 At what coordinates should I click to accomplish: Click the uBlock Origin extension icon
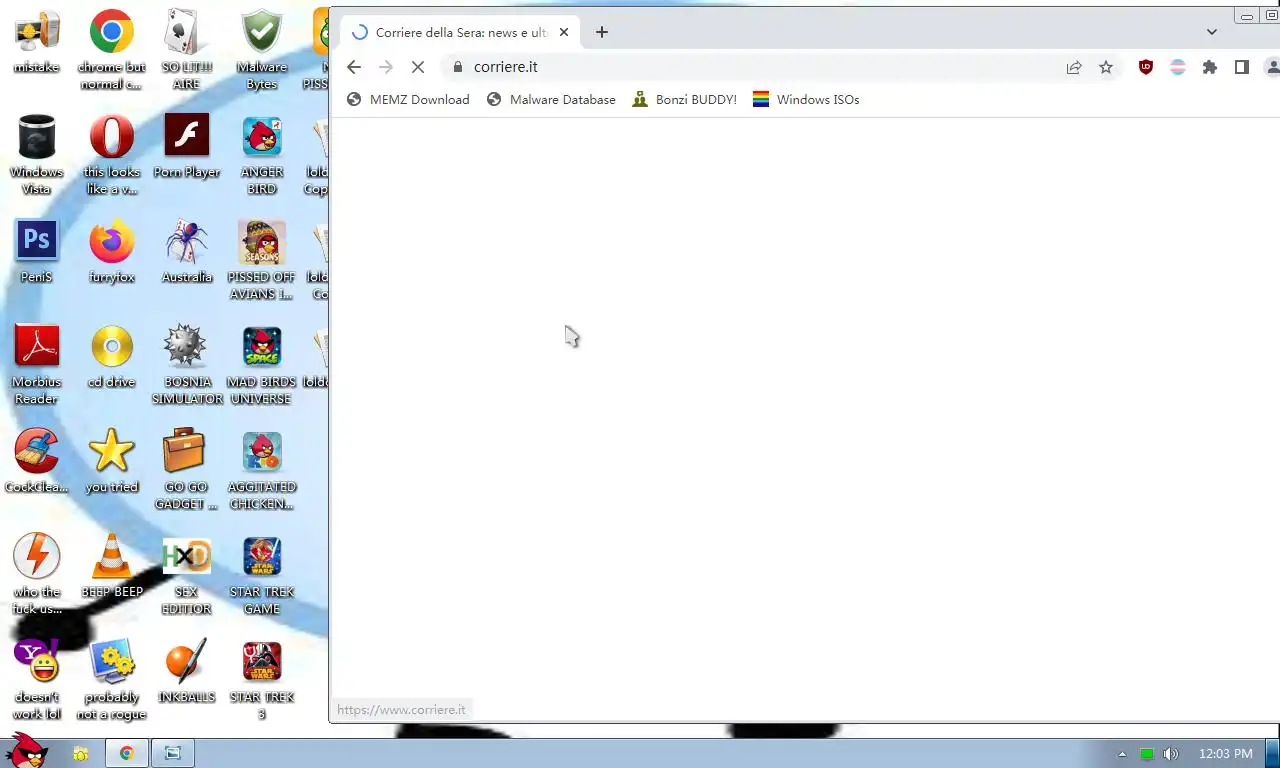click(1146, 67)
